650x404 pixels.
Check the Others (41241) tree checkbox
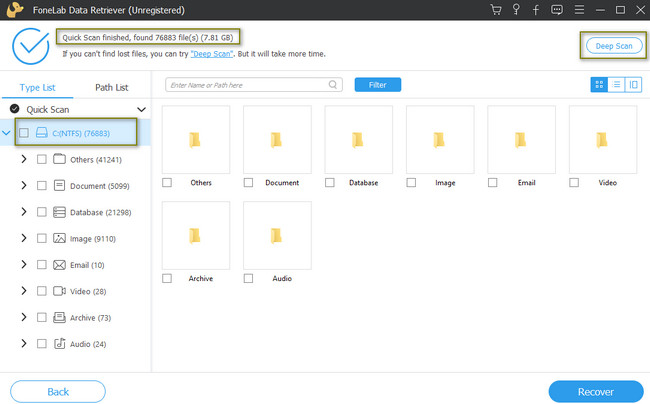click(41, 159)
